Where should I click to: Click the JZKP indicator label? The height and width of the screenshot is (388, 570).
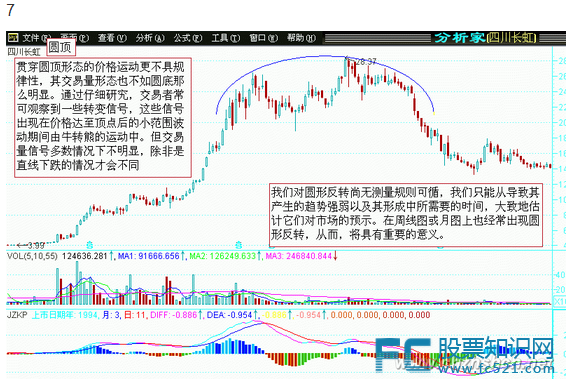[x=17, y=315]
